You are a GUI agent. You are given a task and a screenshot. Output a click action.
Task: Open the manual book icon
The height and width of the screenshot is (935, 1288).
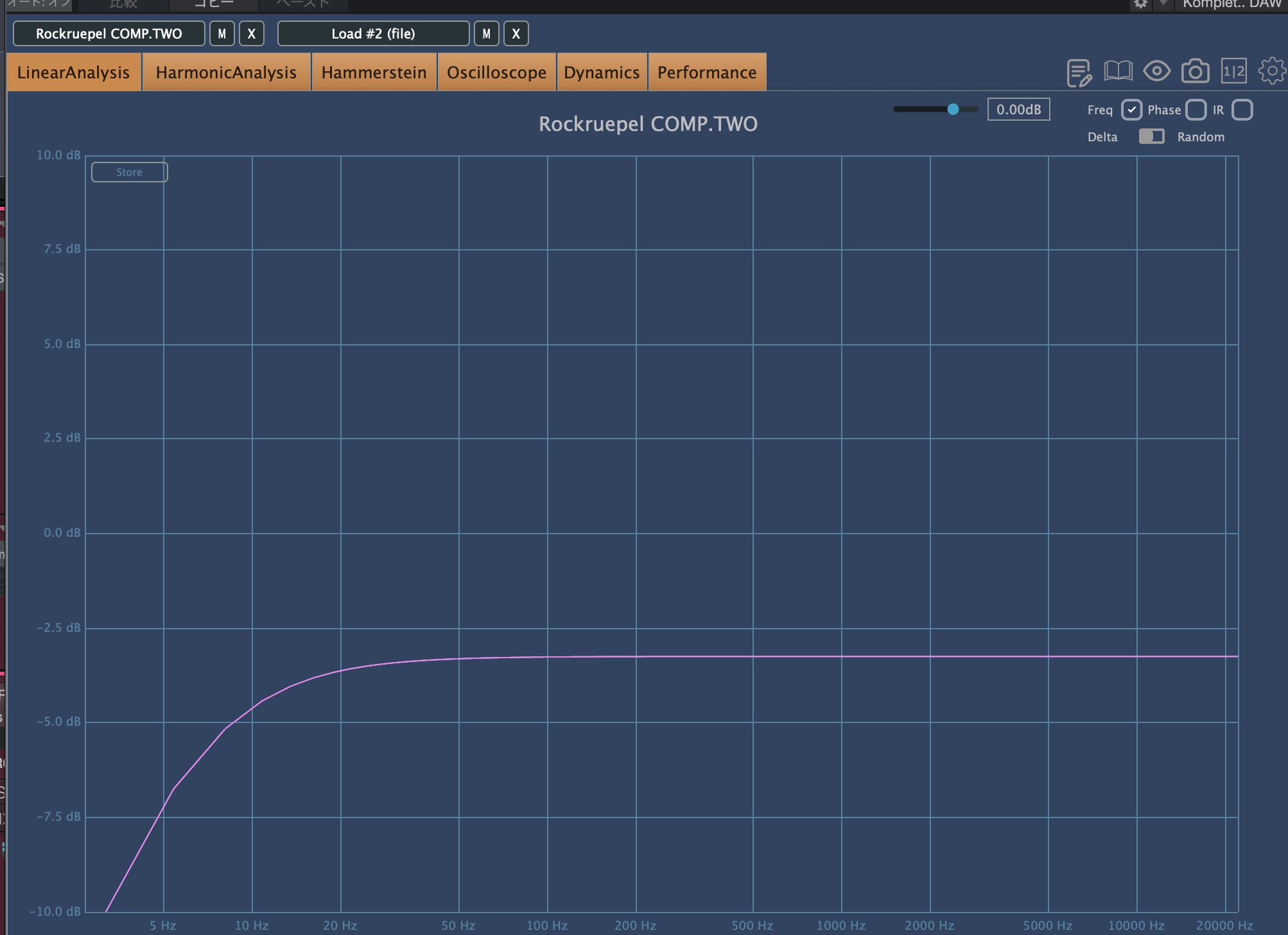pyautogui.click(x=1118, y=71)
